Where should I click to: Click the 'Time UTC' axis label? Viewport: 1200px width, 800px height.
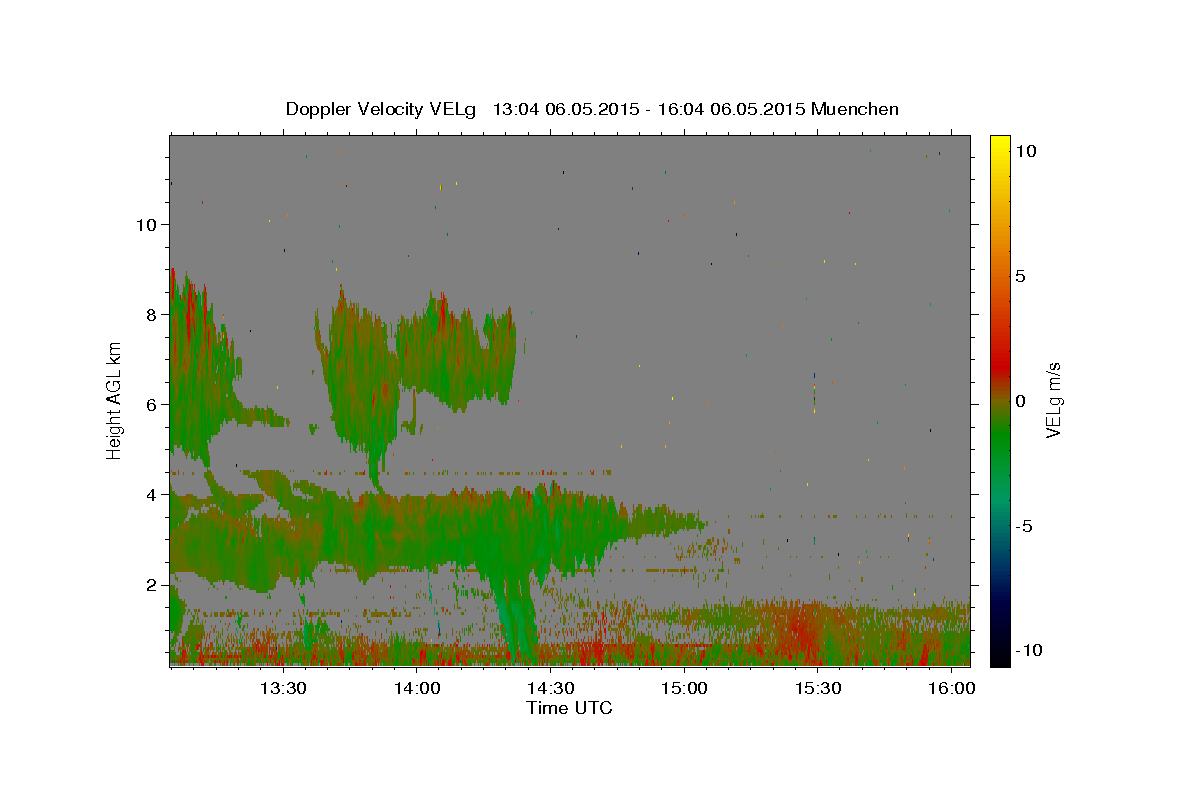pyautogui.click(x=569, y=708)
